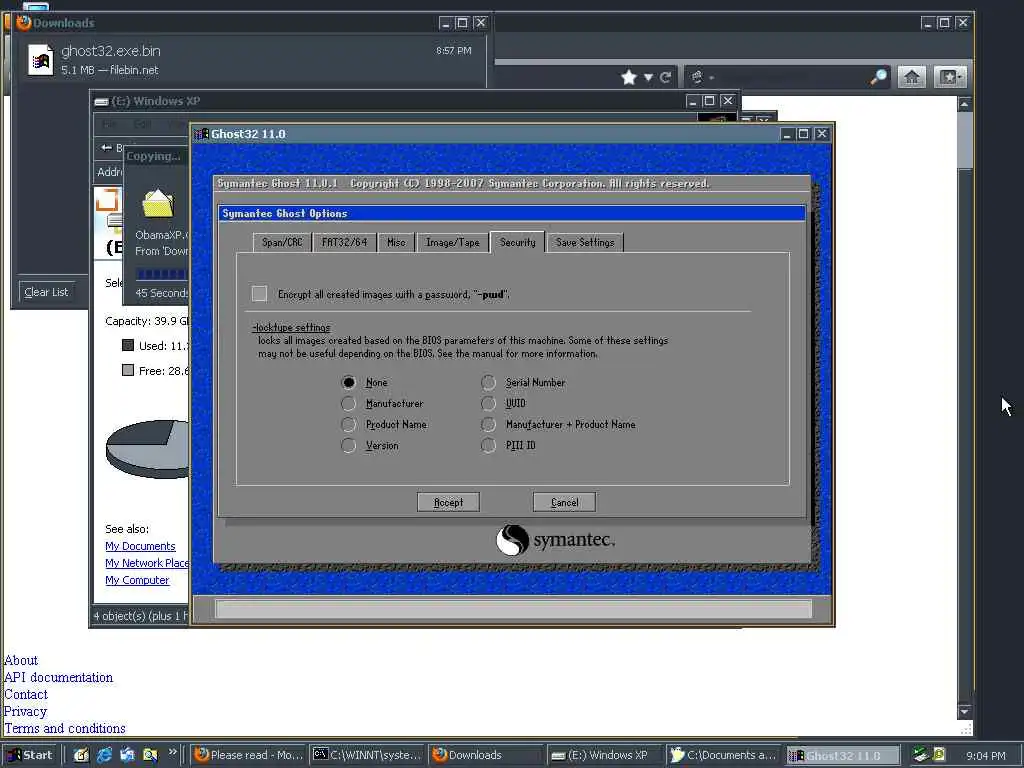This screenshot has height=768, width=1024.
Task: Switch to (E:) Windows XP taskbar button
Action: (x=603, y=755)
